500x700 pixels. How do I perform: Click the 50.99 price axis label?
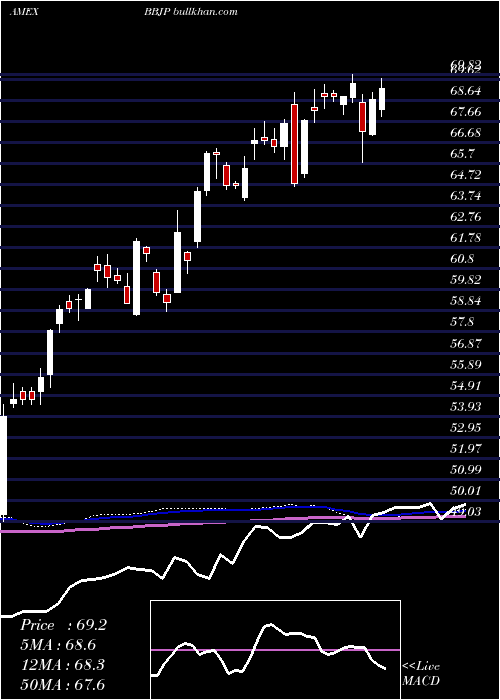pyautogui.click(x=466, y=470)
